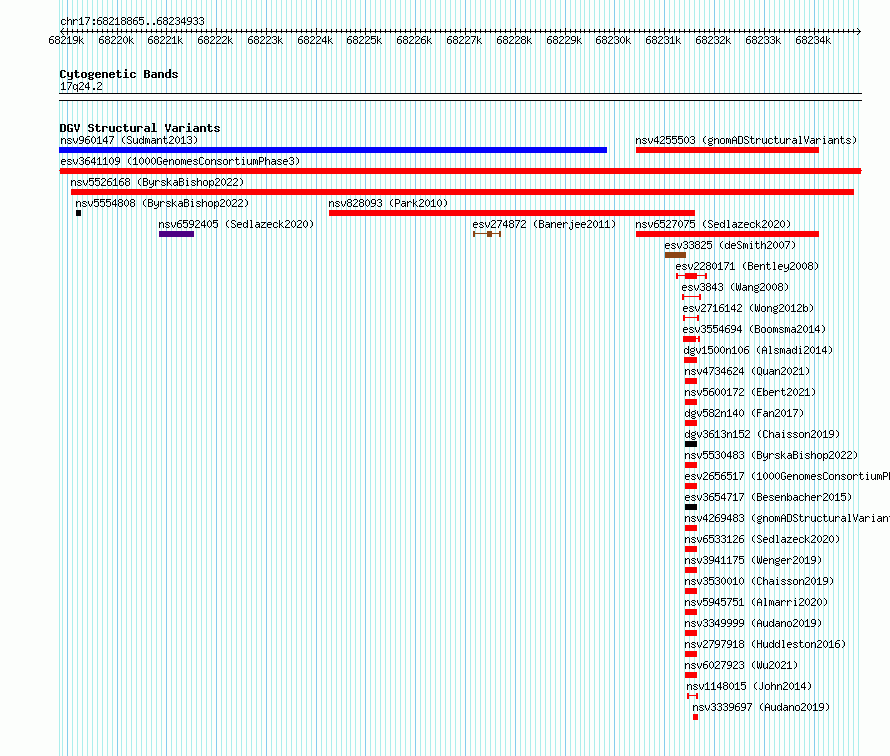Screen dimensions: 890x756
Task: Open esv2716142 (Wong2012b) label
Action: tap(748, 308)
